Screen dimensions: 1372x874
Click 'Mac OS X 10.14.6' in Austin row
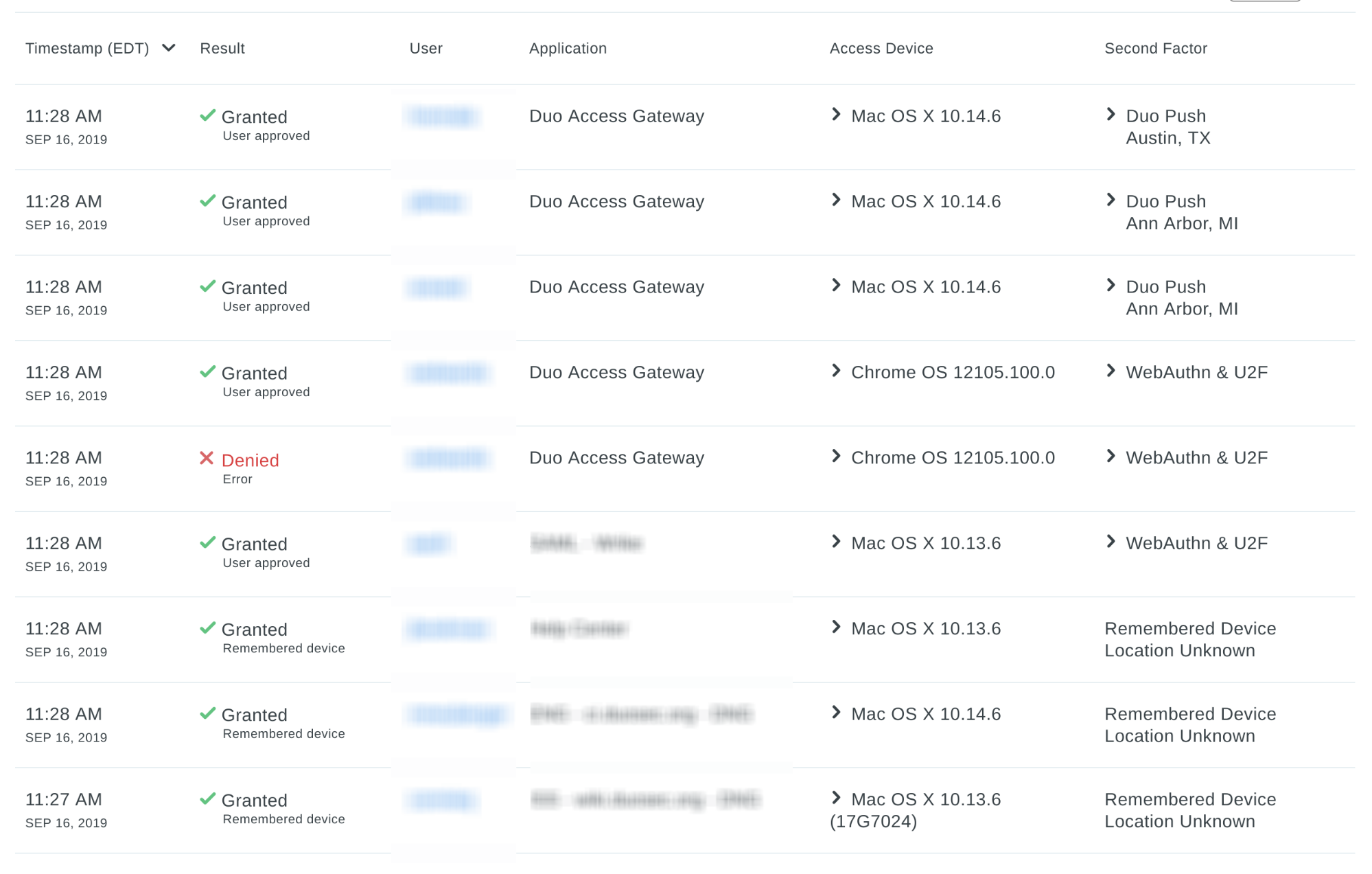(x=926, y=116)
